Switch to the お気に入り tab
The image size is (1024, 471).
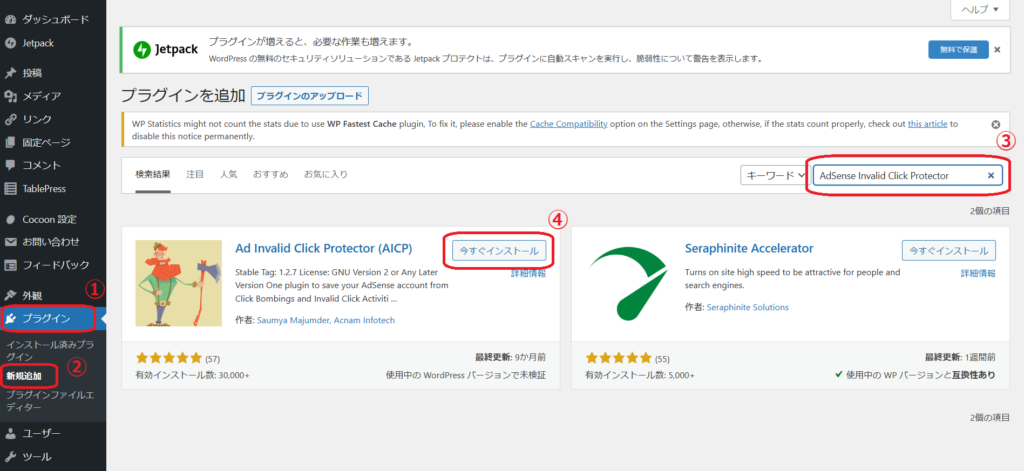tap(326, 174)
